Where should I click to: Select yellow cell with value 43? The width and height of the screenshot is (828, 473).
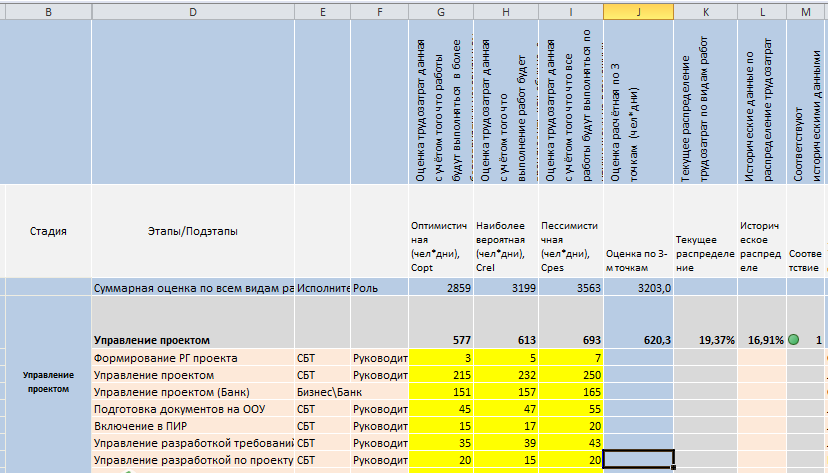[x=571, y=442]
